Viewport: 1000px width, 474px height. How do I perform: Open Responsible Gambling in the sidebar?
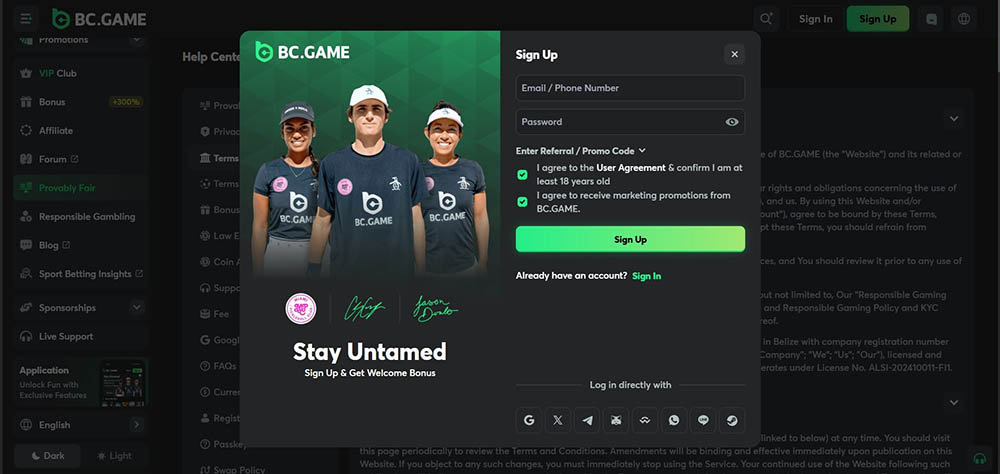86,217
